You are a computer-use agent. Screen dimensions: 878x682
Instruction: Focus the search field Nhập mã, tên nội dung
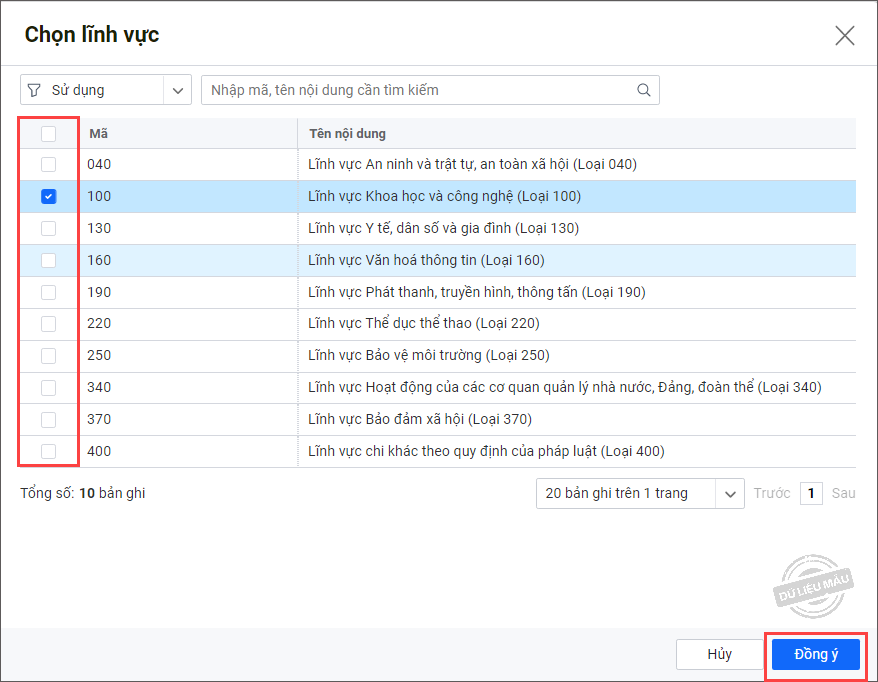[x=420, y=90]
